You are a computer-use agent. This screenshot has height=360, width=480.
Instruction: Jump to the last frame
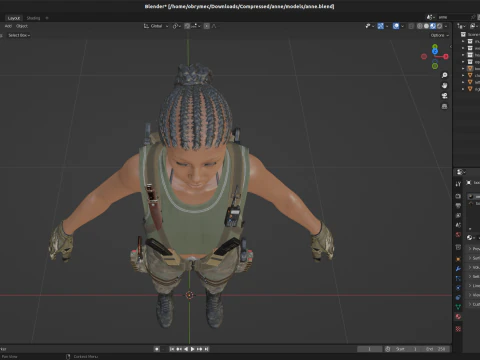click(206, 349)
